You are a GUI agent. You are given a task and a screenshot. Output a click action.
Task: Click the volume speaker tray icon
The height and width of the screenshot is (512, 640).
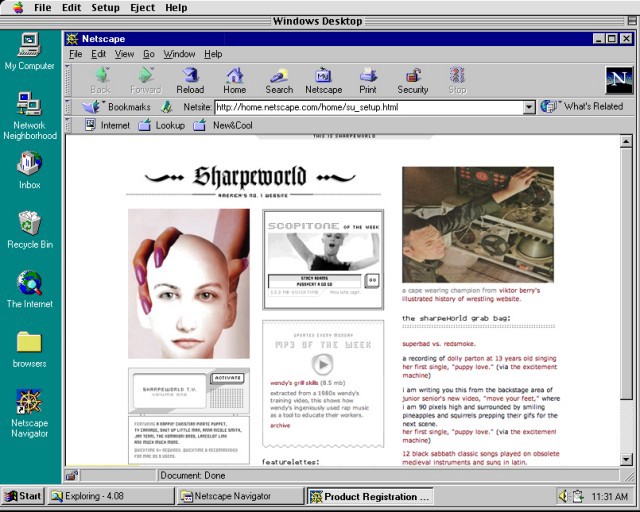tap(564, 496)
